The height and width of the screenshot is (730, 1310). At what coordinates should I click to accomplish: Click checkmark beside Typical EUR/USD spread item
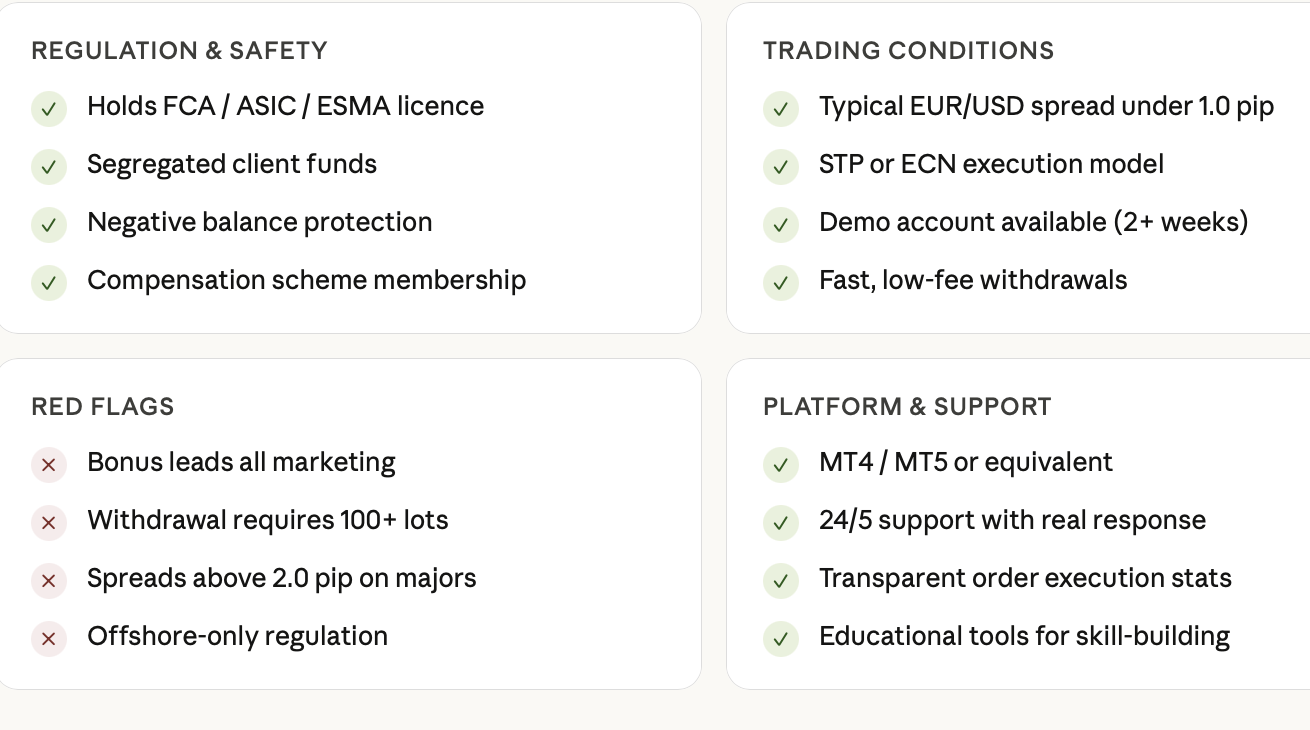pos(781,108)
